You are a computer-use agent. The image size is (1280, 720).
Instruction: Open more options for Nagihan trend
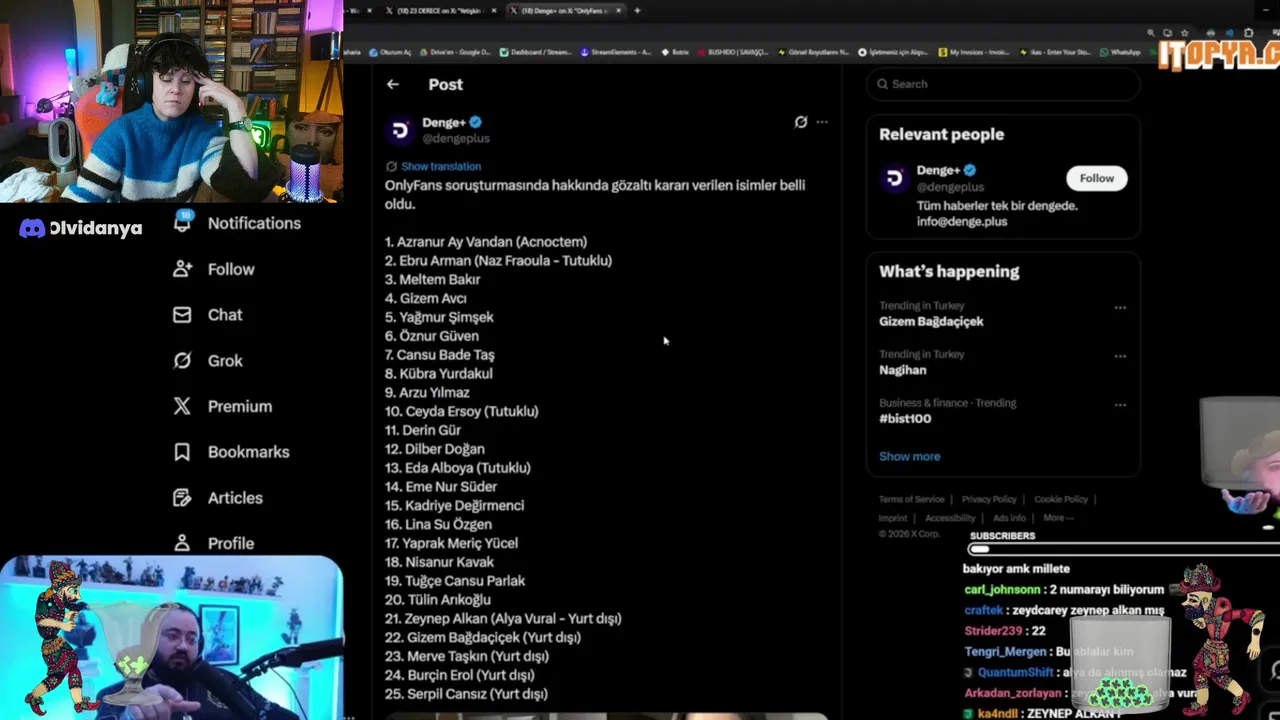[1120, 356]
